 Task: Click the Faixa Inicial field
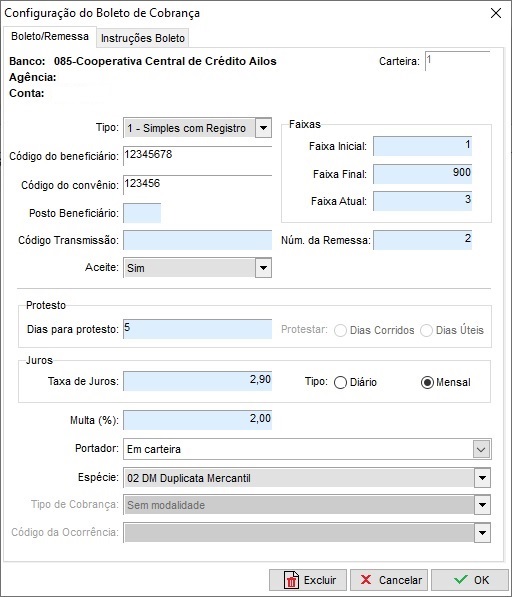coord(423,146)
